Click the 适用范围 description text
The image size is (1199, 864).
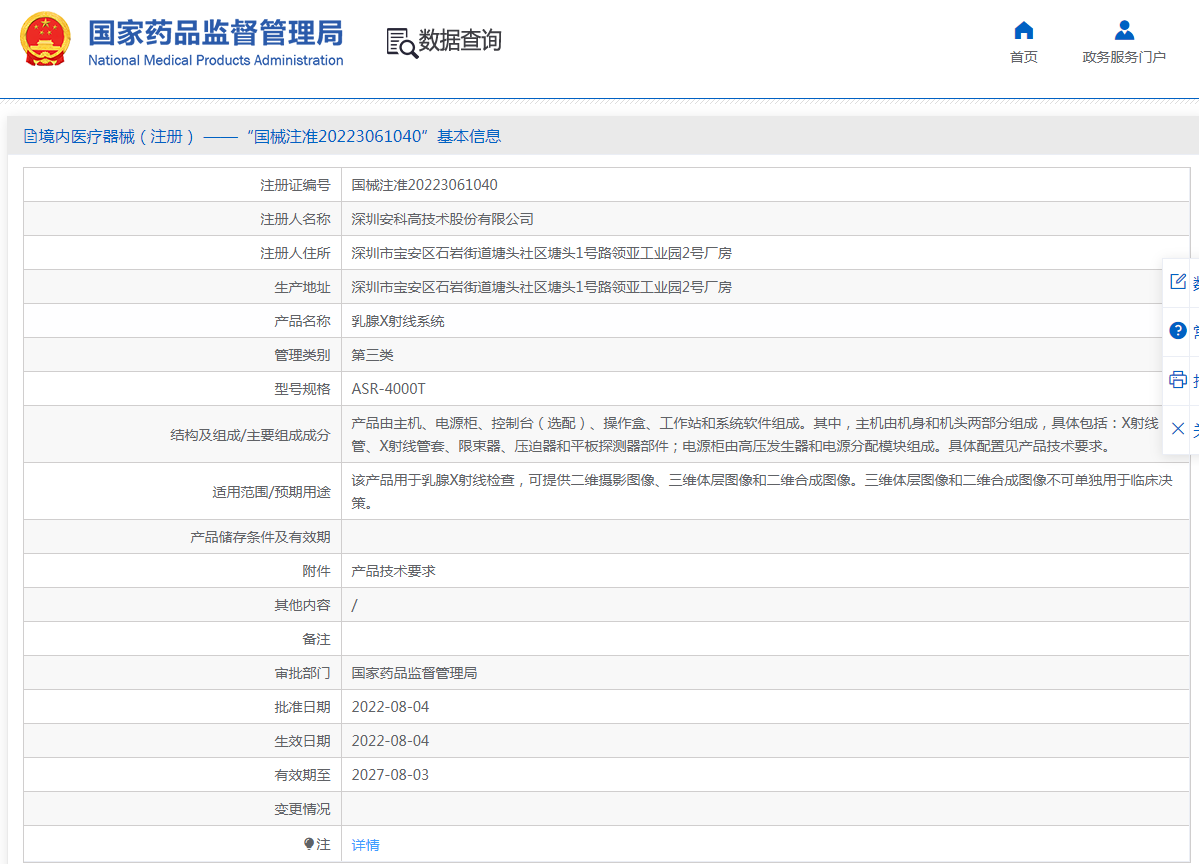click(x=762, y=492)
